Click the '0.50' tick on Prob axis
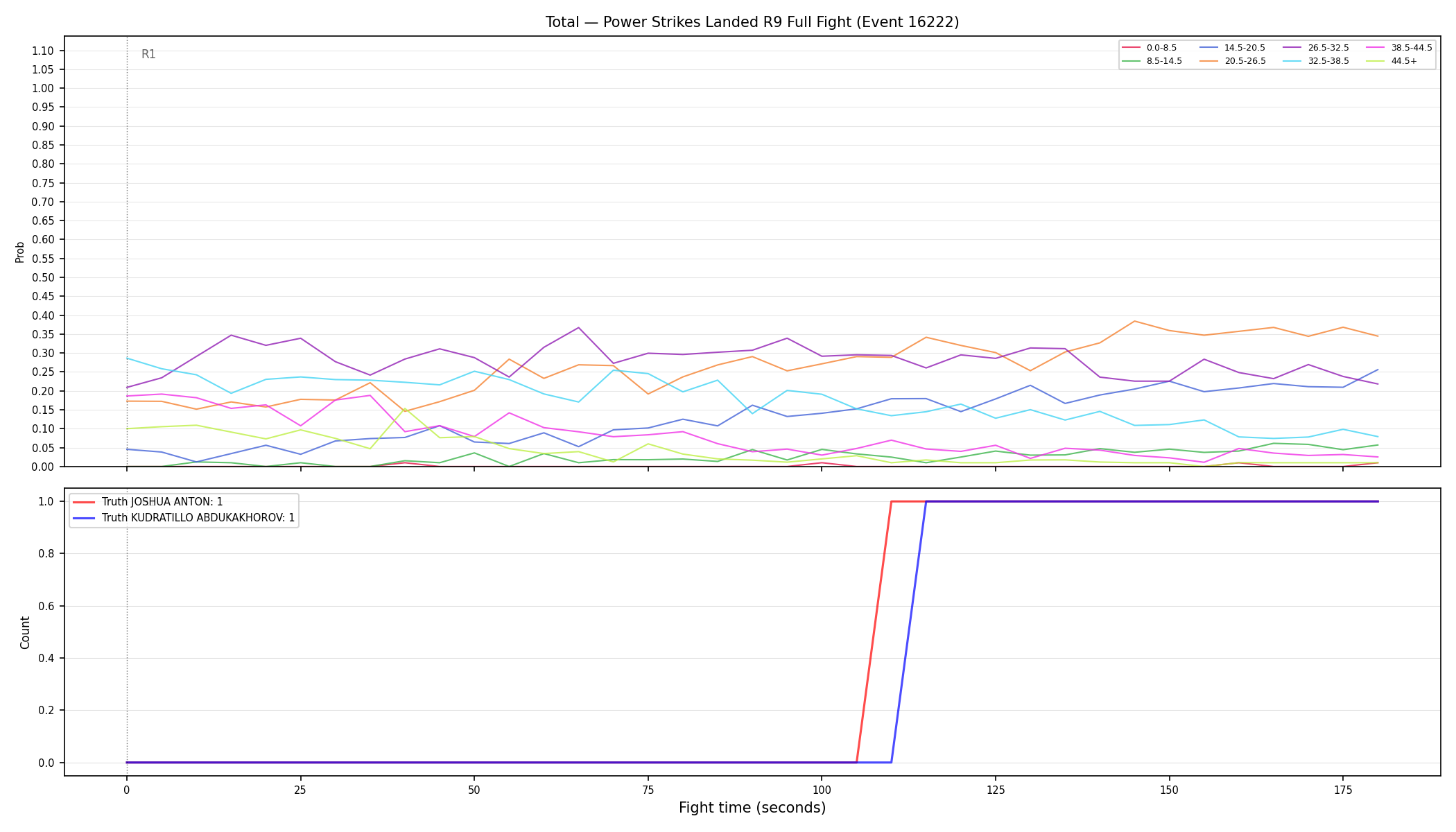1456x832 pixels. coord(43,277)
